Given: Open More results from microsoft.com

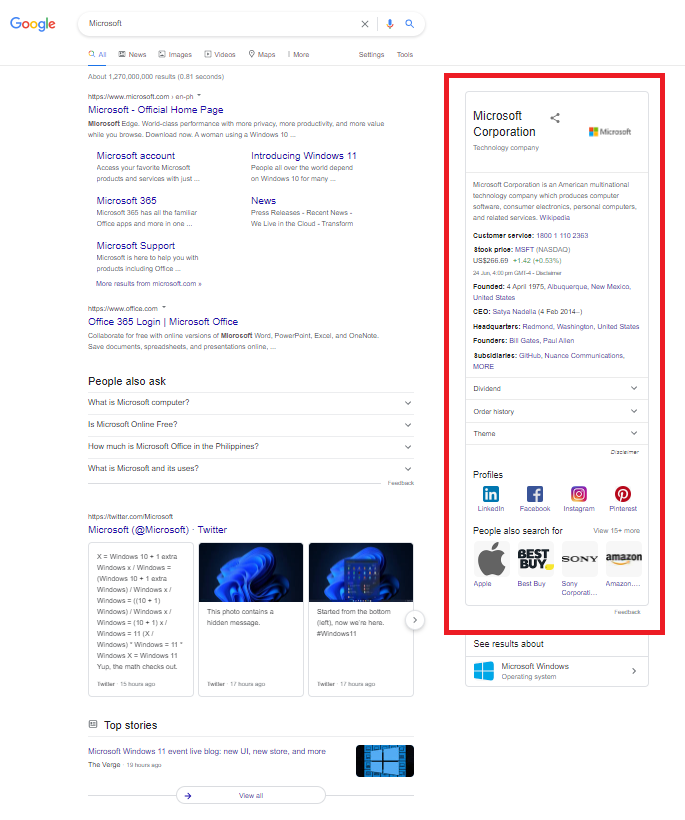Looking at the screenshot, I should tap(149, 283).
